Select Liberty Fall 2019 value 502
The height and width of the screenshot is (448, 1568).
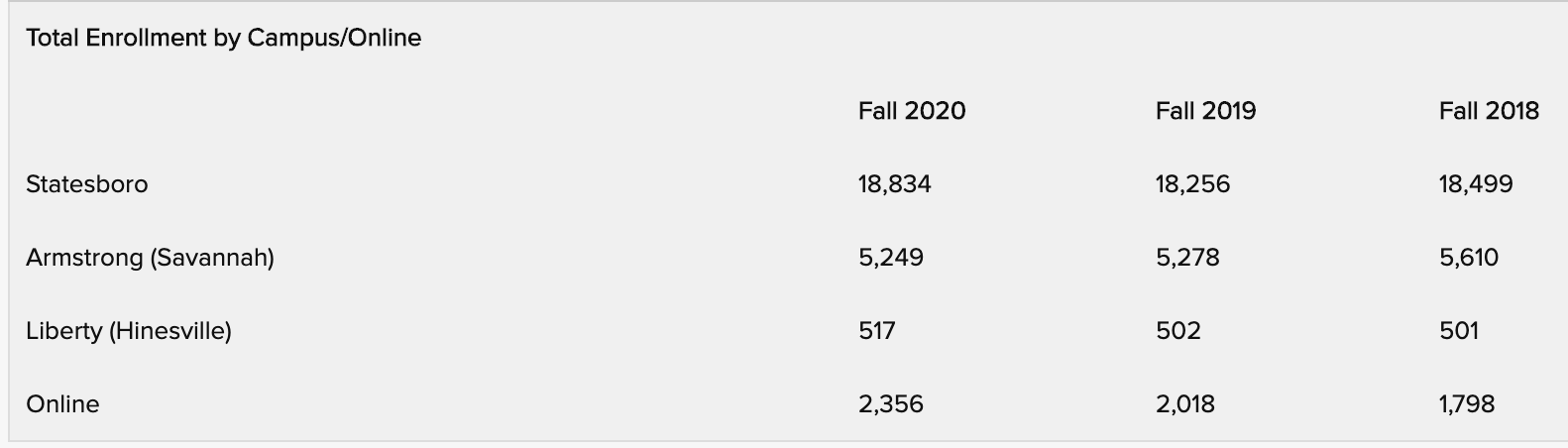tap(1177, 331)
